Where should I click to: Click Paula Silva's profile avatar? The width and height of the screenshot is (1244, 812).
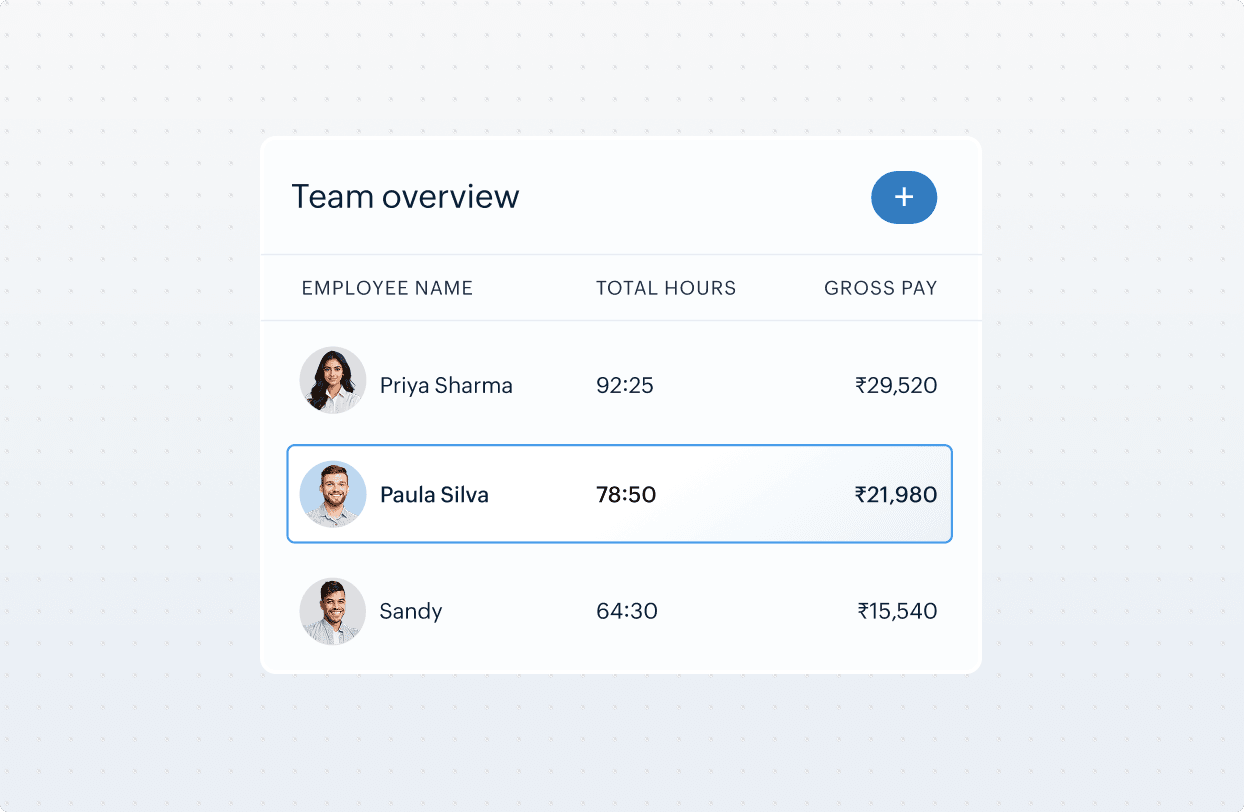(x=333, y=494)
